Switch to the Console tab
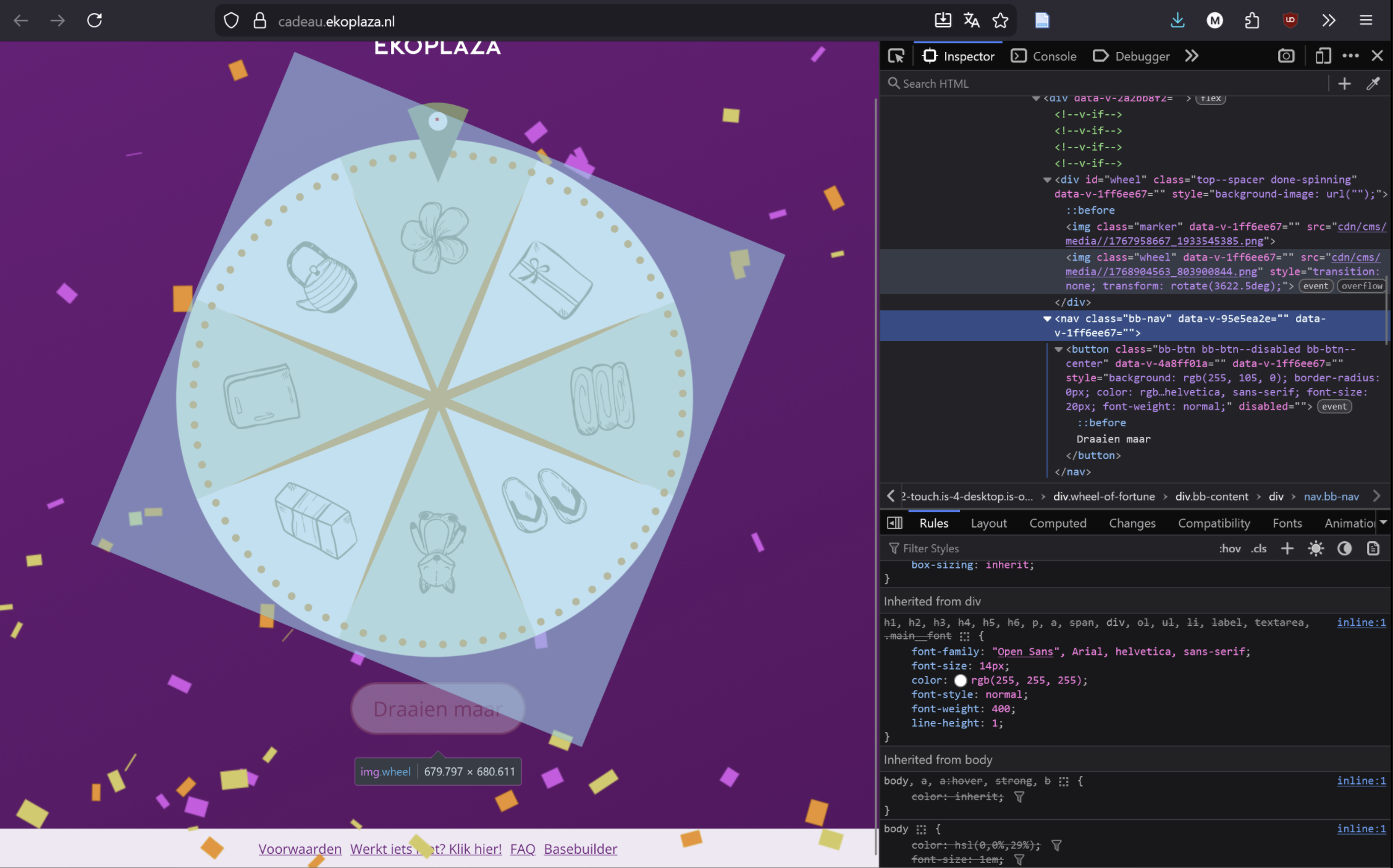 1044,56
